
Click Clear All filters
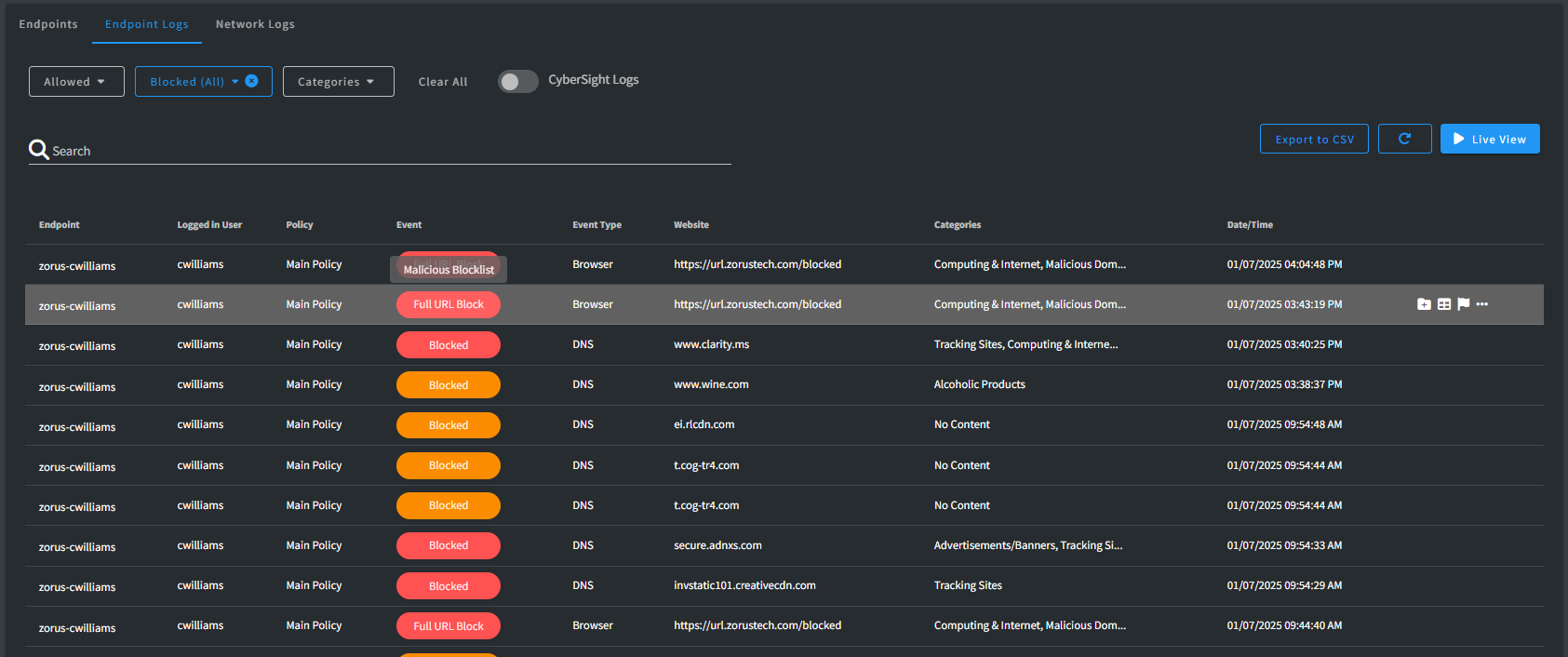[x=443, y=82]
